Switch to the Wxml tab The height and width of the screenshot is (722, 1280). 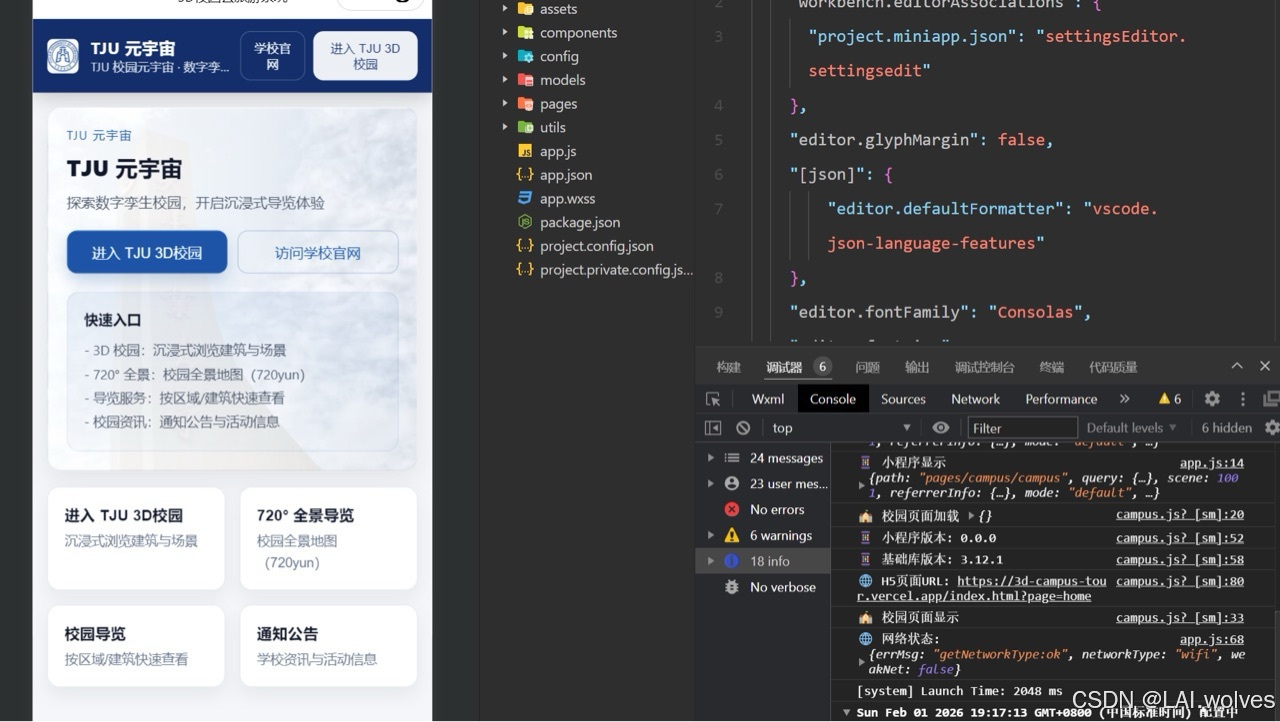pos(768,399)
